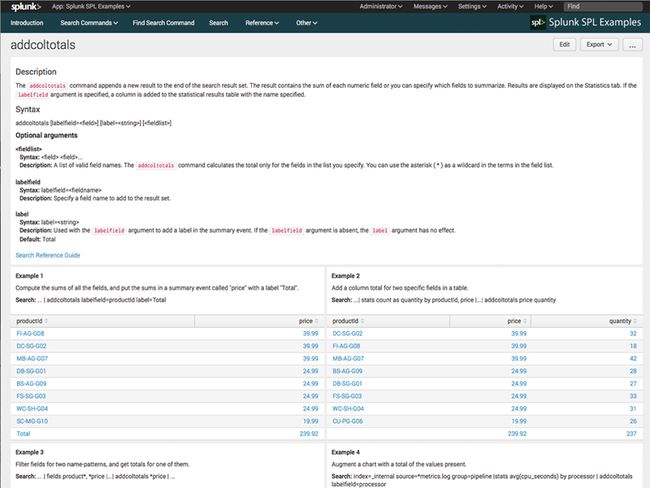Click MB-AG-G07 in Example 2 table

(348, 359)
